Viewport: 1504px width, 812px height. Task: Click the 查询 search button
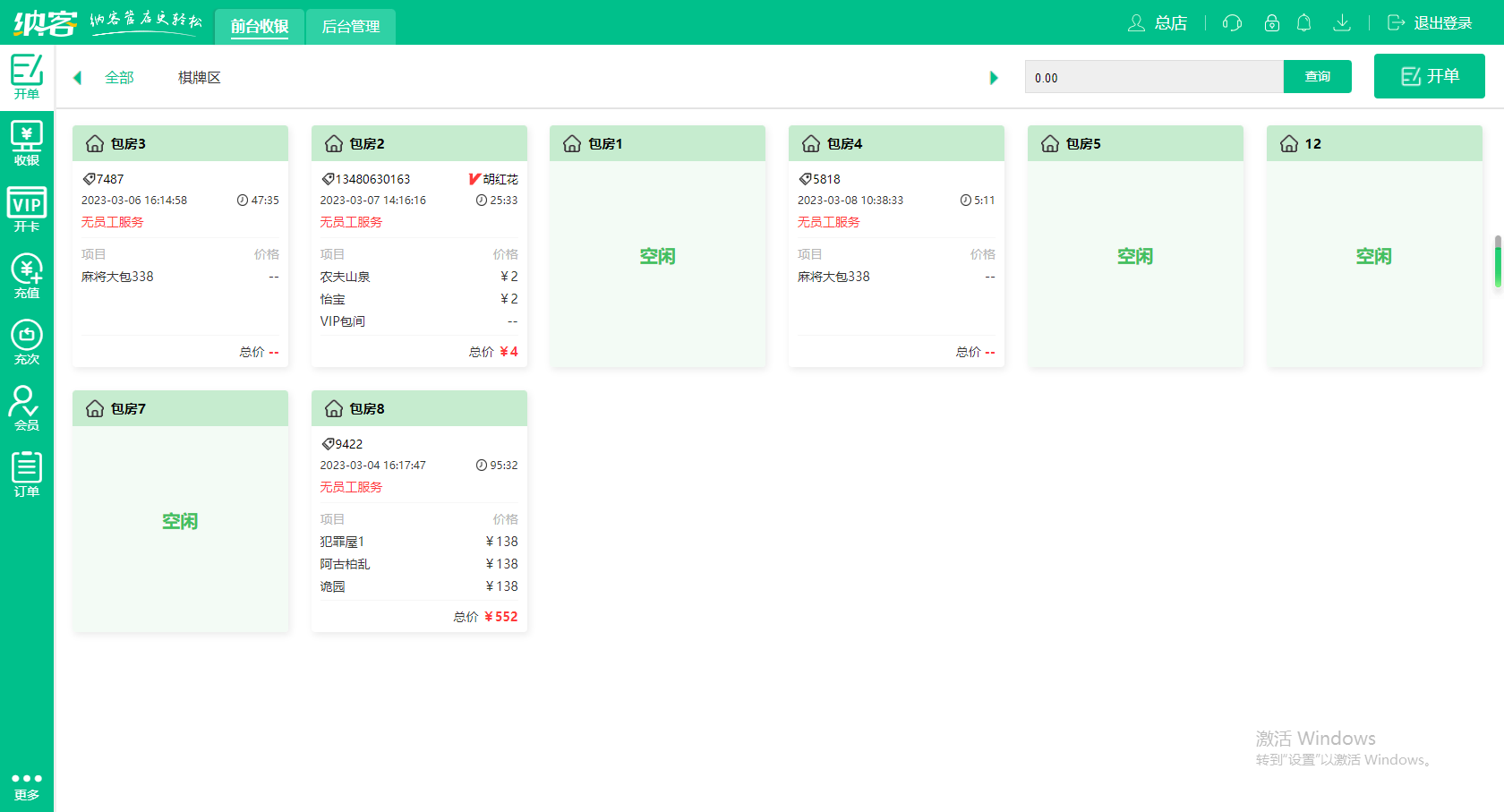coord(1317,77)
